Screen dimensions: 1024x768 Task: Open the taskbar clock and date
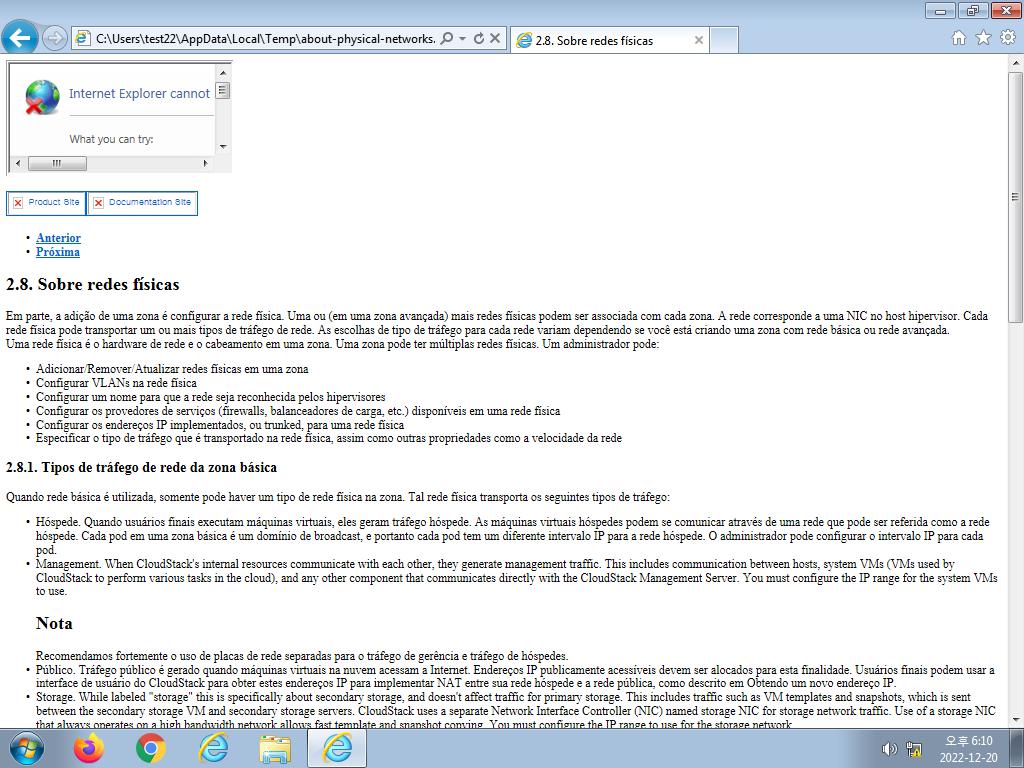969,749
